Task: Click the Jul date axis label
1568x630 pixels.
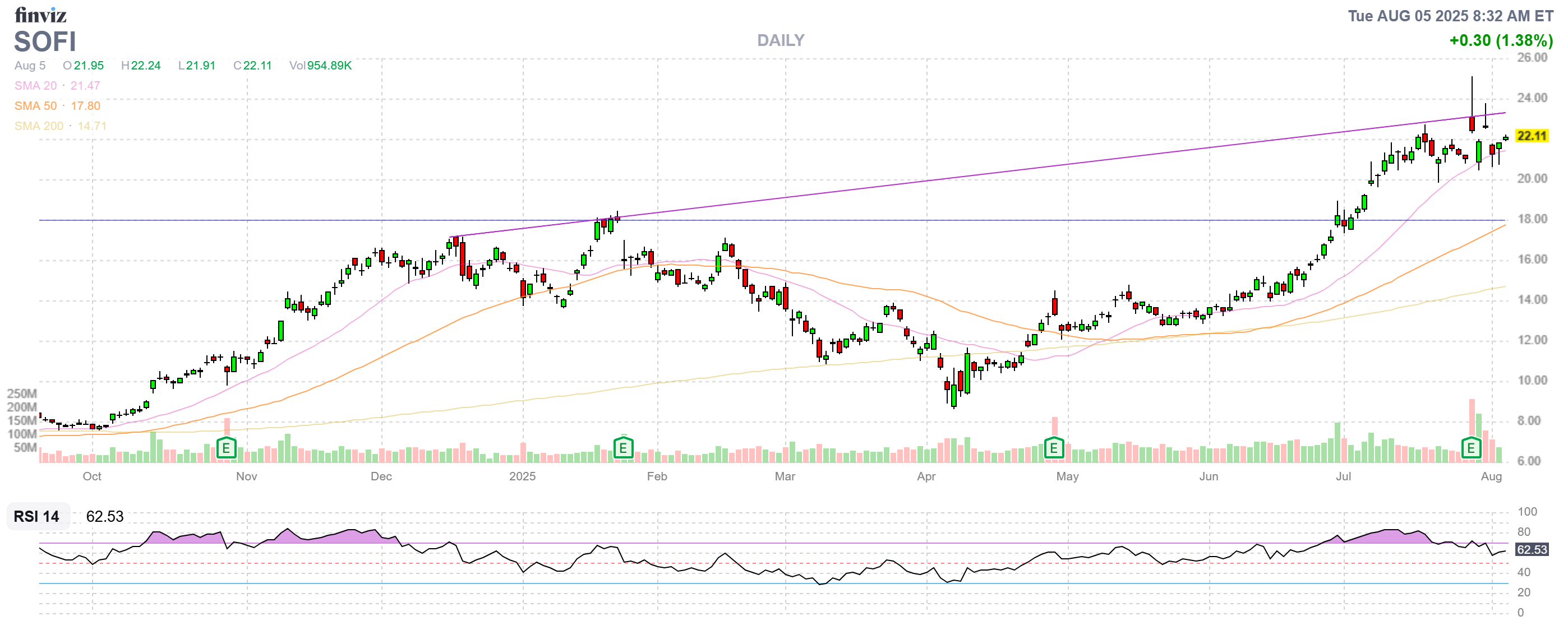Action: [x=1343, y=476]
